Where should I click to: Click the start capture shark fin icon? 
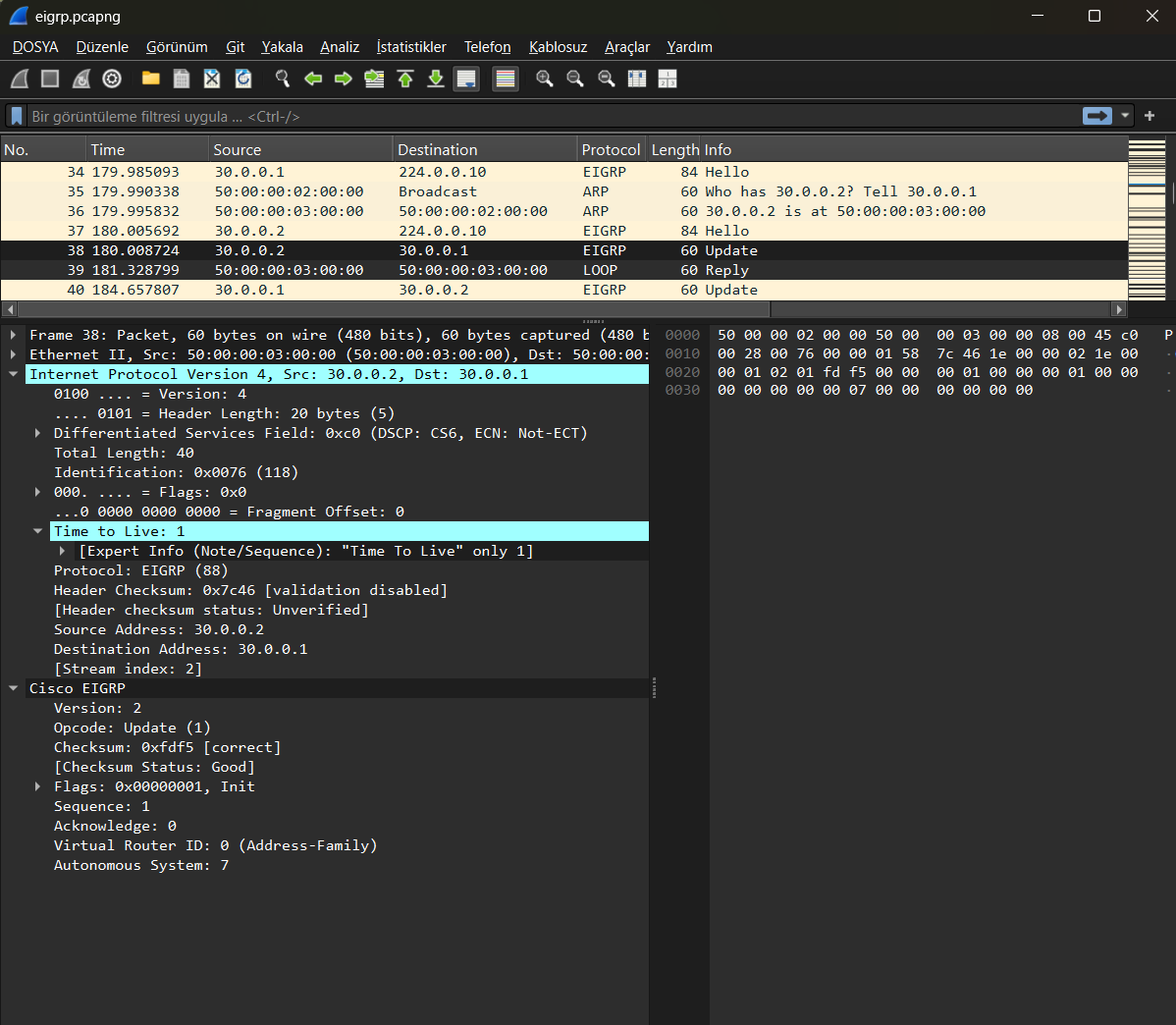[21, 79]
